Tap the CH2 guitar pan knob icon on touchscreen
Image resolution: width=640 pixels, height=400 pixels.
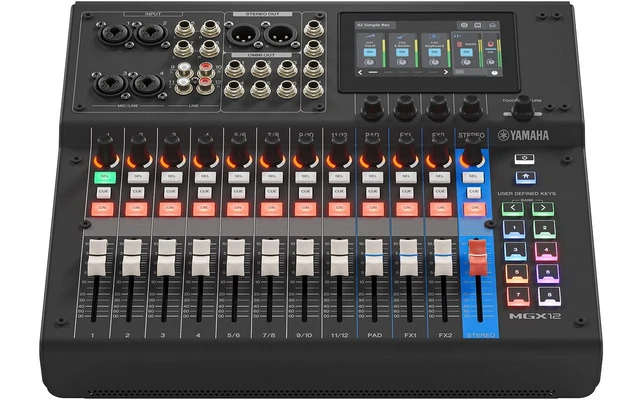tap(402, 62)
